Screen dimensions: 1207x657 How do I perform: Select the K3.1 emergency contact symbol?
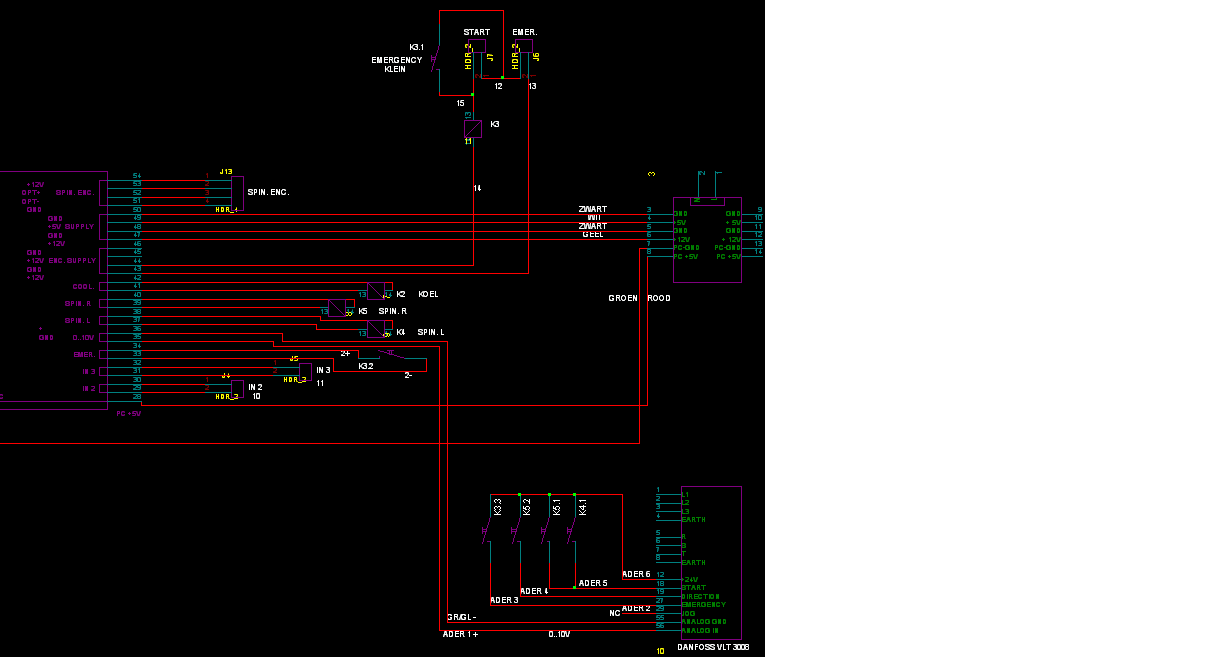pyautogui.click(x=436, y=60)
